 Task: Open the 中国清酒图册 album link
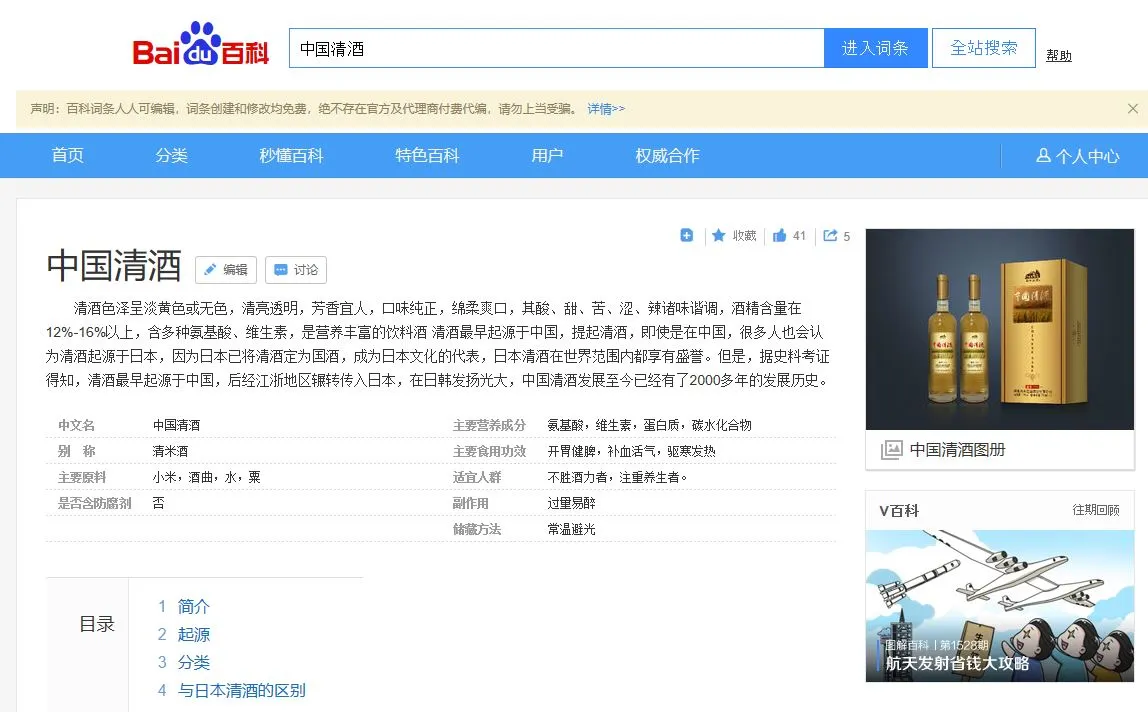[957, 450]
